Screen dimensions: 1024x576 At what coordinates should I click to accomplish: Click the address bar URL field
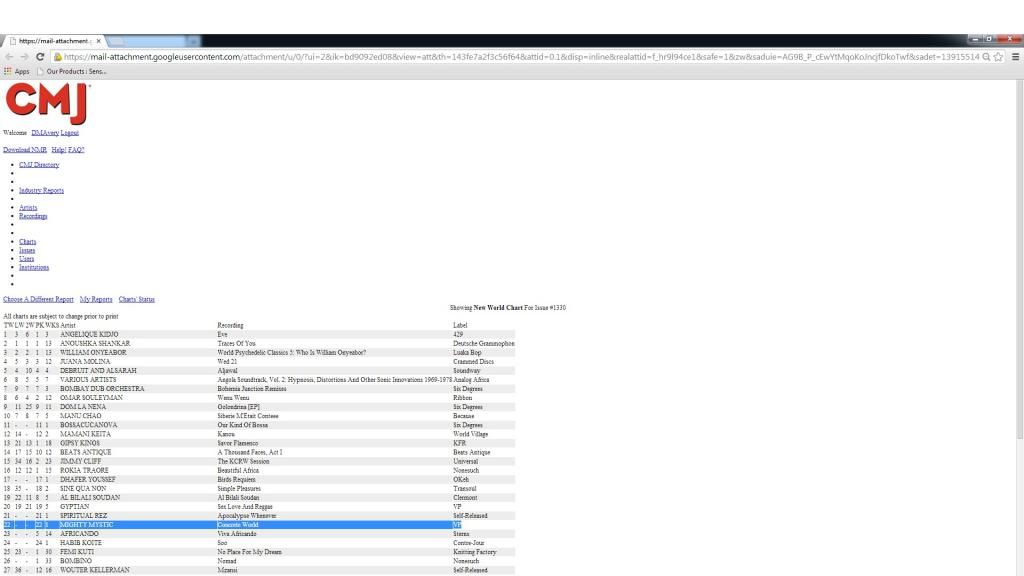pos(521,57)
